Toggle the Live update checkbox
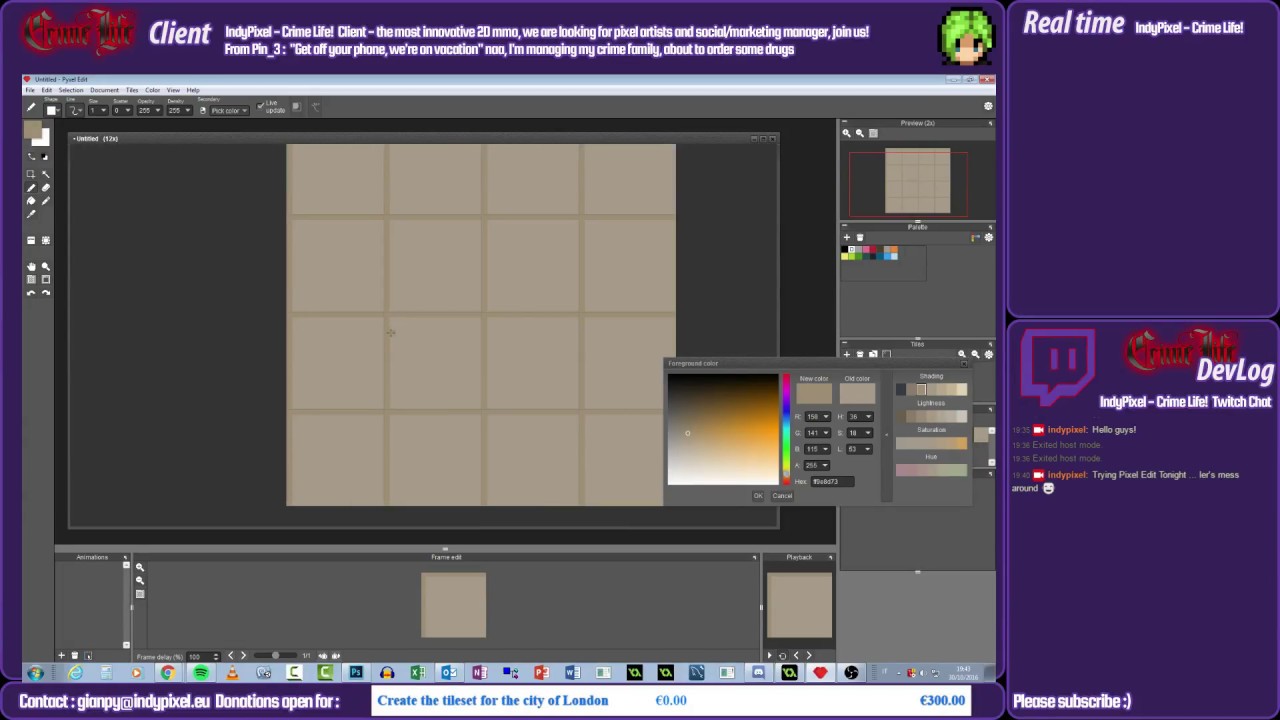Image resolution: width=1280 pixels, height=720 pixels. click(x=260, y=106)
